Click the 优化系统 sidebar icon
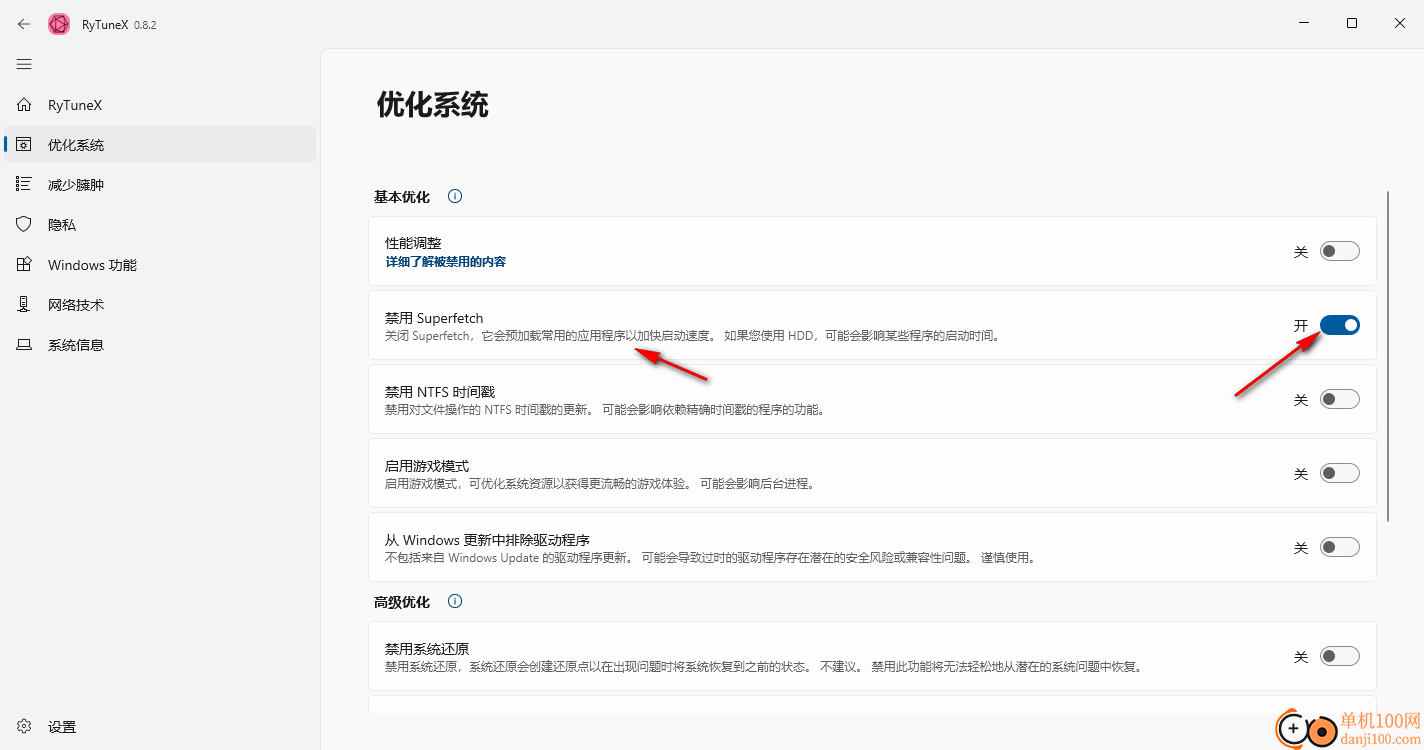This screenshot has width=1424, height=750. 24,145
